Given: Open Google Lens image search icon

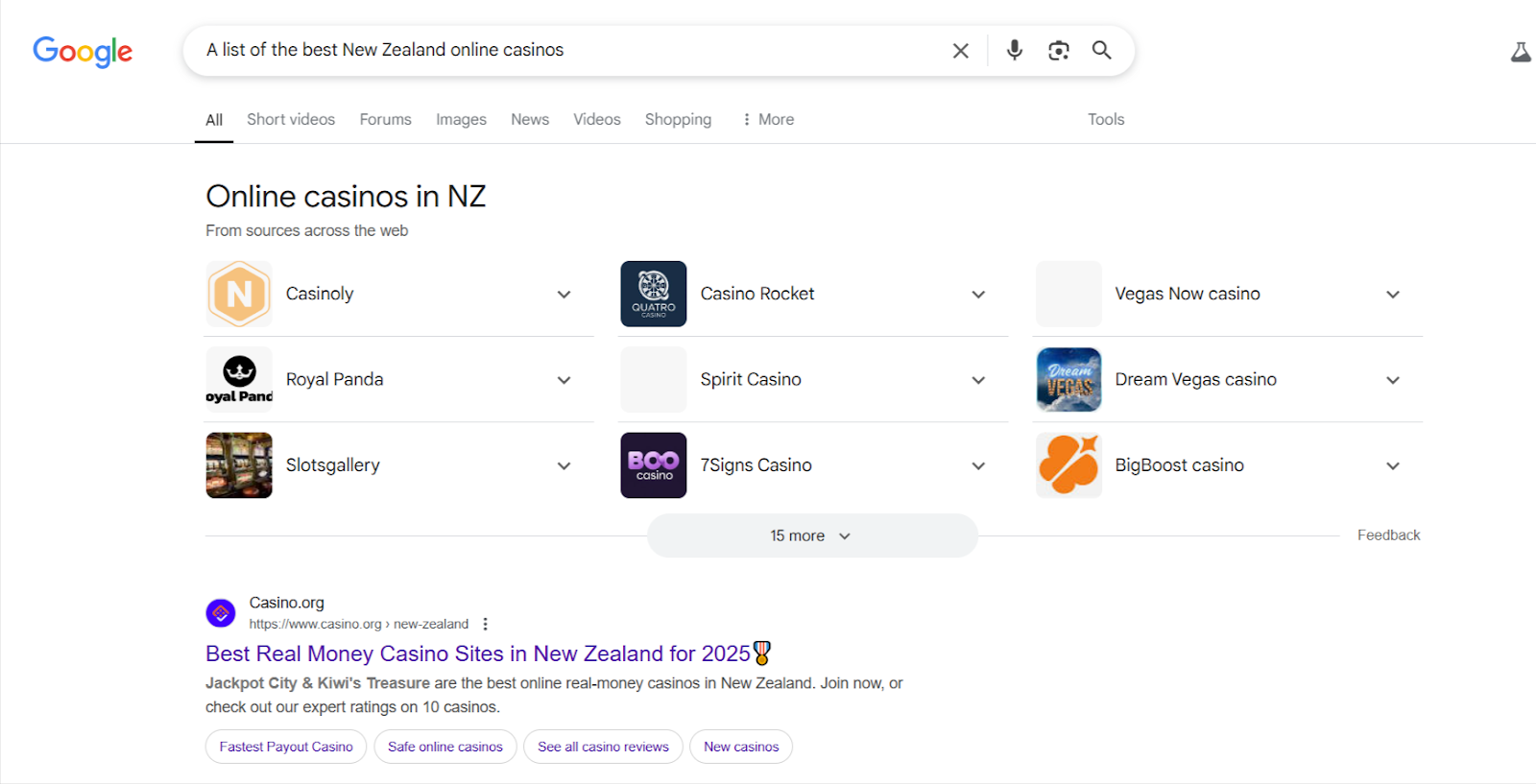Looking at the screenshot, I should click(x=1058, y=50).
